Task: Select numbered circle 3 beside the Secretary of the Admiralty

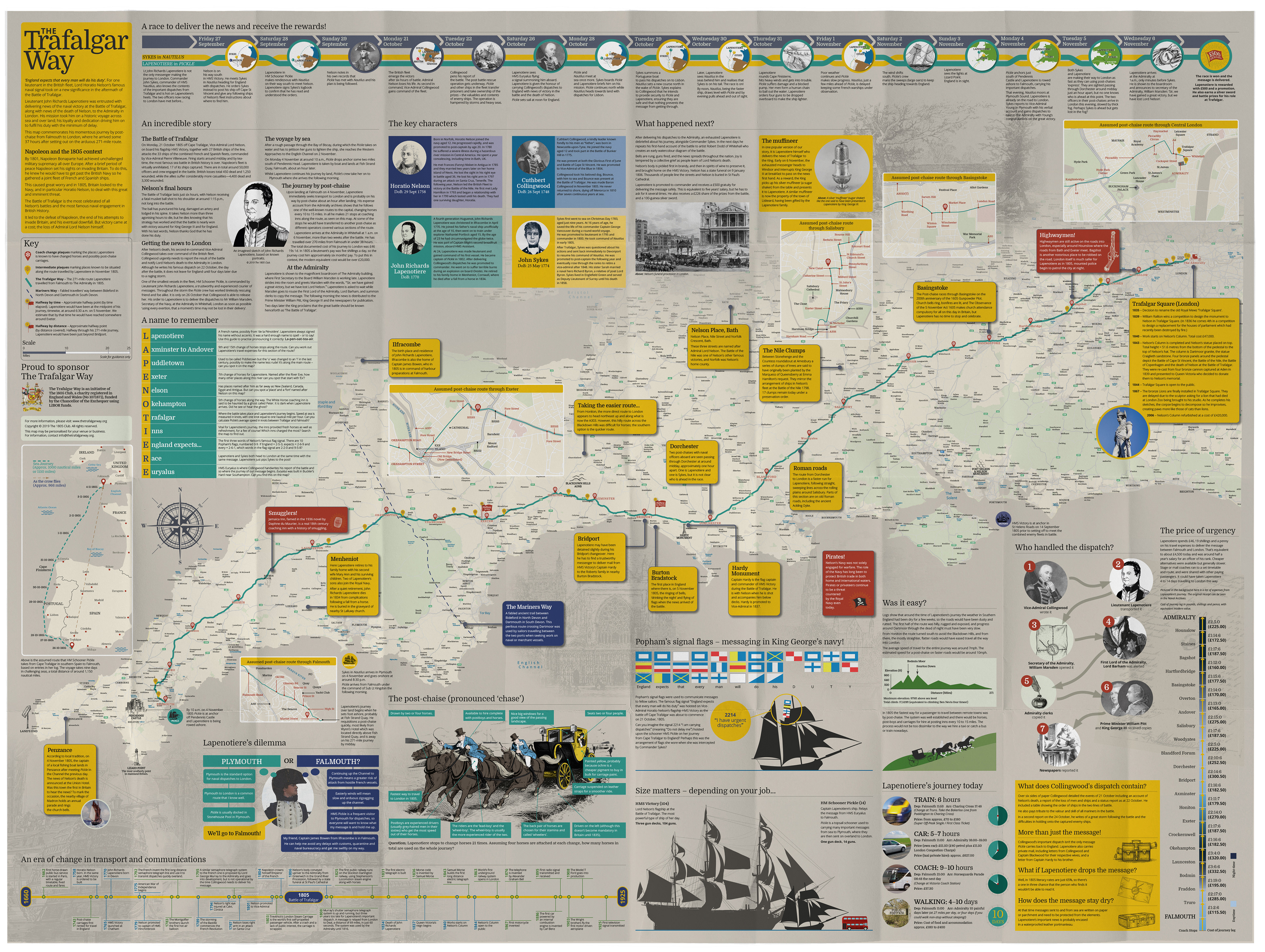Action: (1034, 625)
